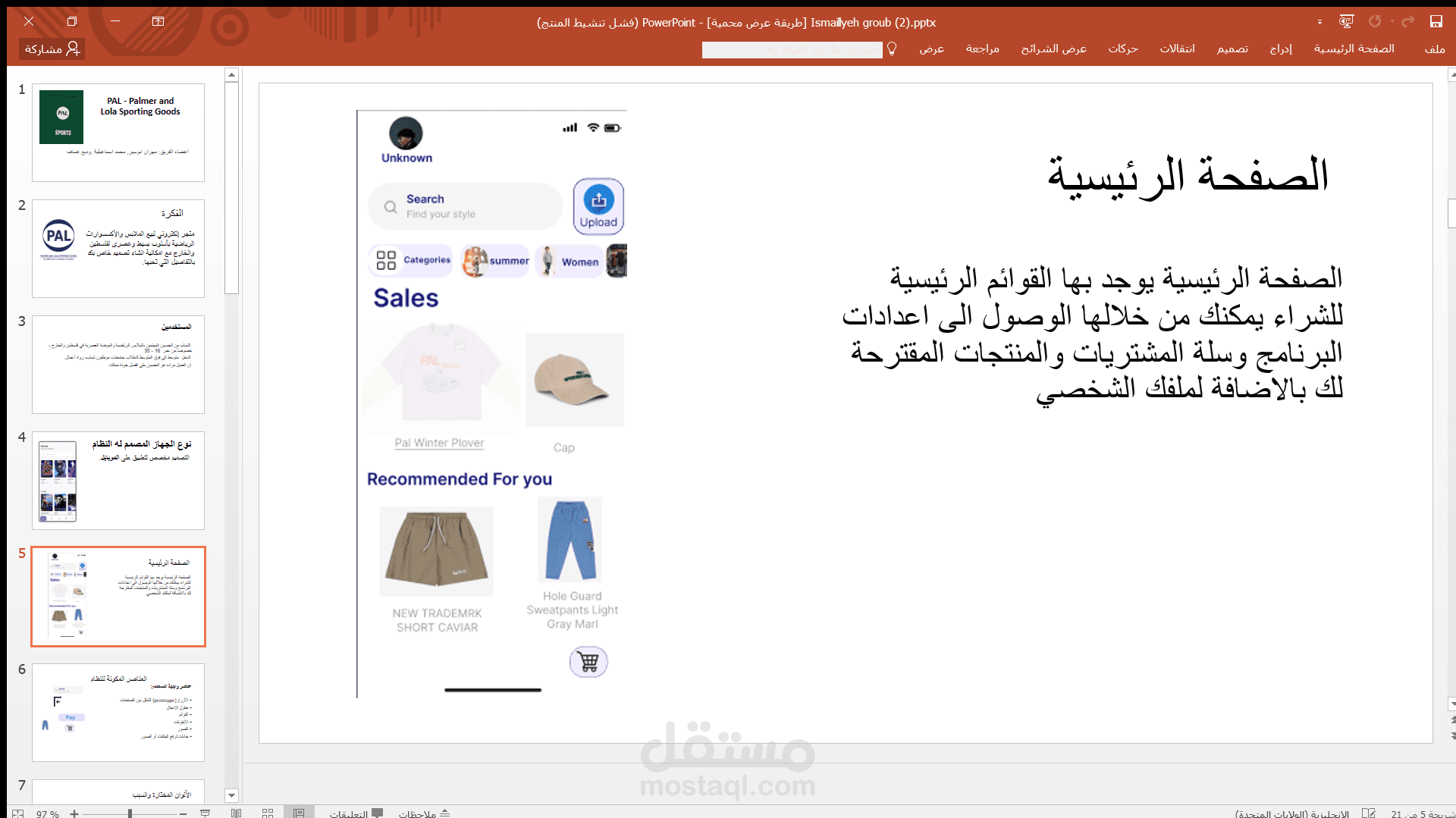Select slide 1 thumbnail PAL Palmer and Lola

[118, 132]
